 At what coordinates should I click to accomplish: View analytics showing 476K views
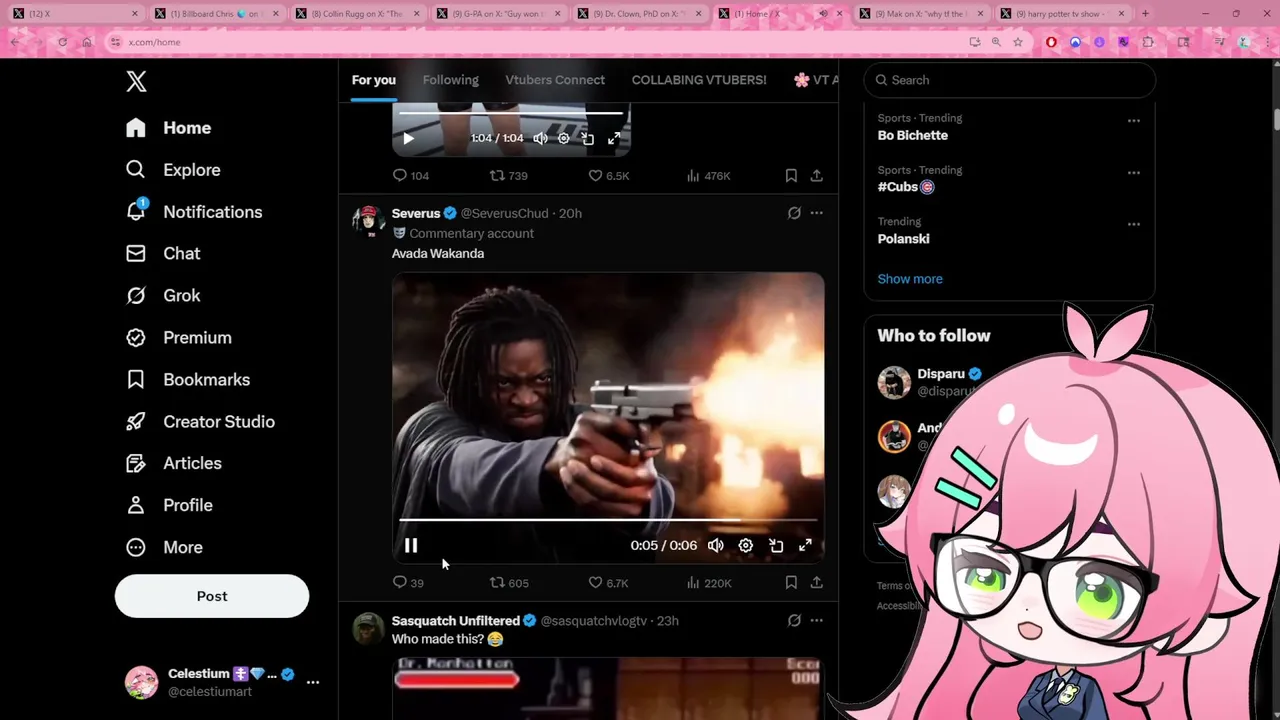coord(708,176)
